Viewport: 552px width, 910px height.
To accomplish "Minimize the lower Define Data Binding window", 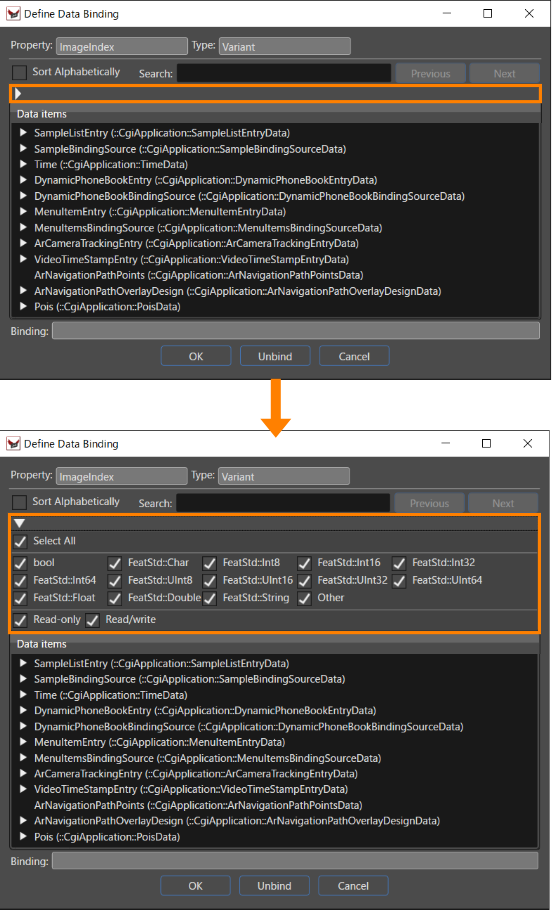I will click(445, 444).
